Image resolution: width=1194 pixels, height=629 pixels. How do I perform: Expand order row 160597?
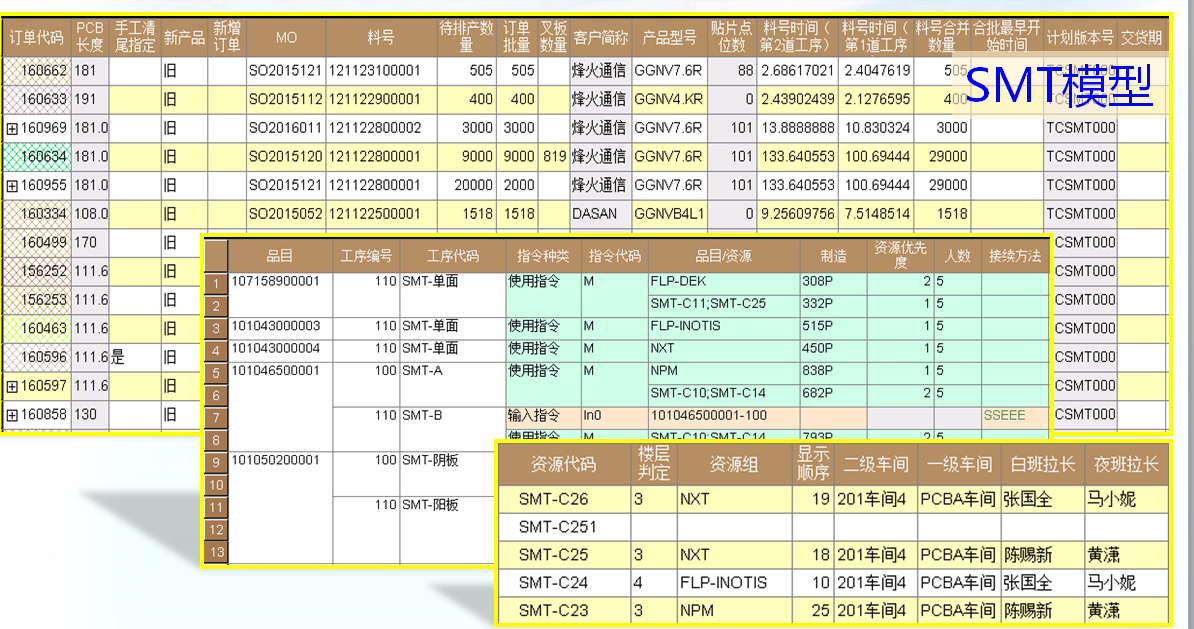12,386
